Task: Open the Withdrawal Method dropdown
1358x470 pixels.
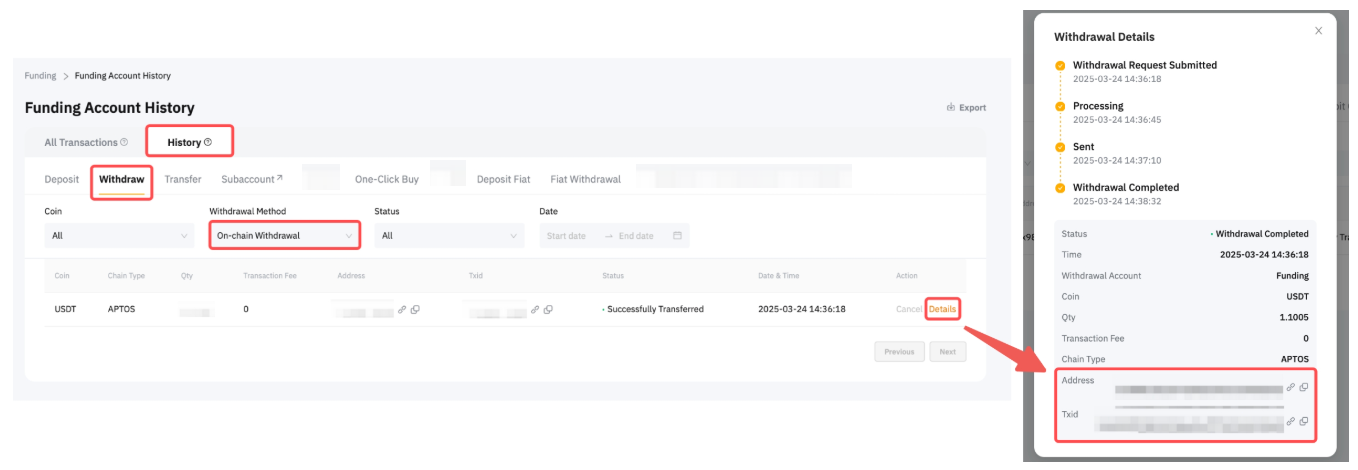Action: [x=284, y=236]
